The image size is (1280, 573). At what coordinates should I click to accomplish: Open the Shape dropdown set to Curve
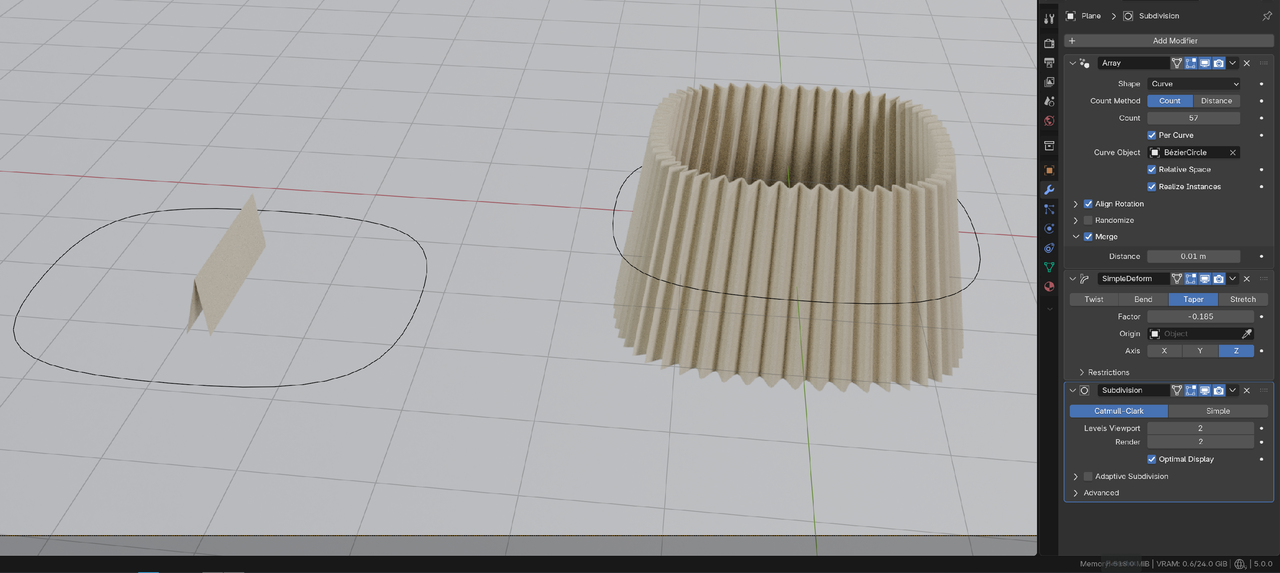coord(1194,84)
